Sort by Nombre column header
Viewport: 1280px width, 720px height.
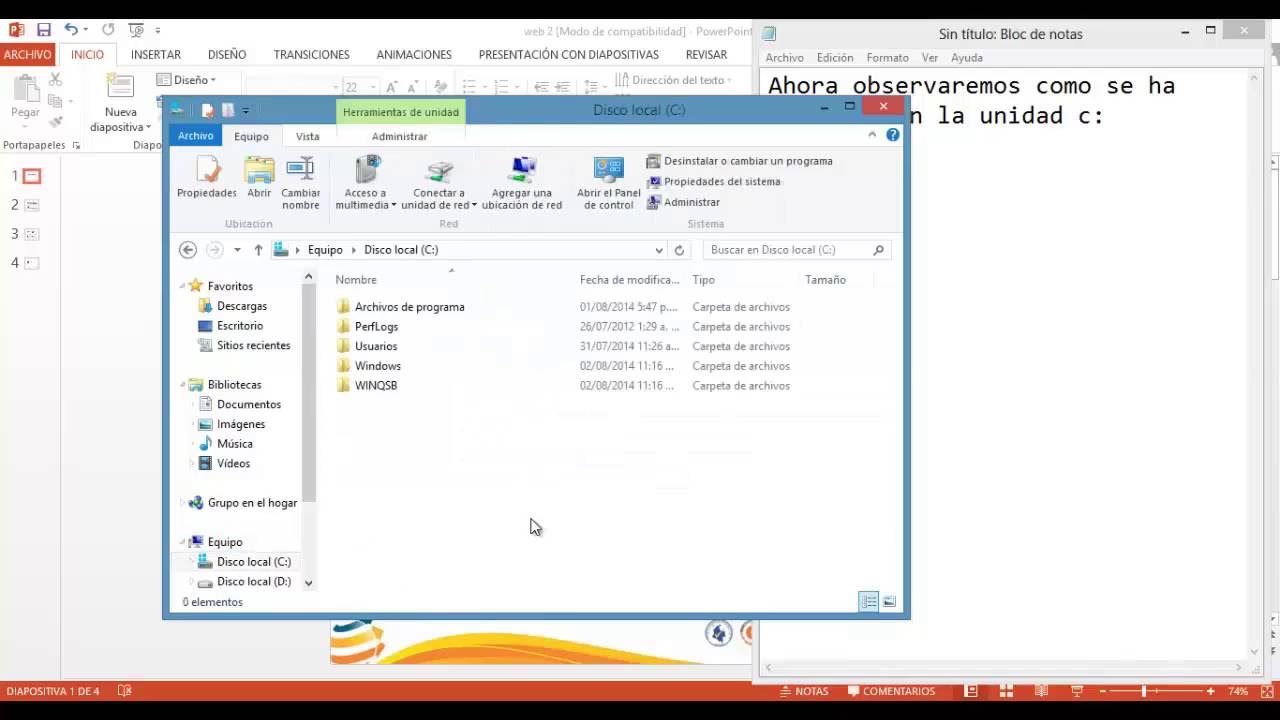[356, 280]
